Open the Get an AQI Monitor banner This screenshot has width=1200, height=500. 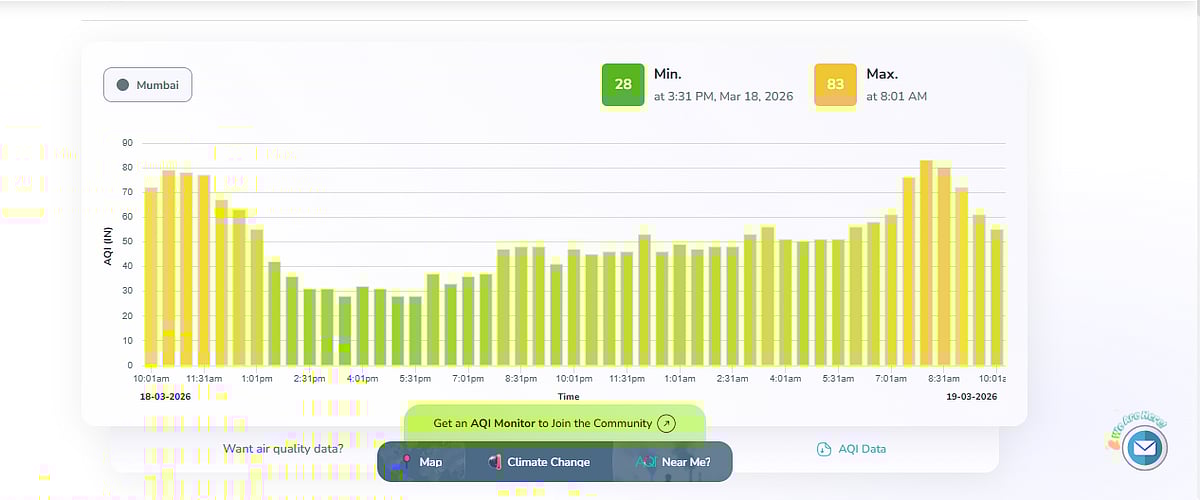pyautogui.click(x=542, y=423)
